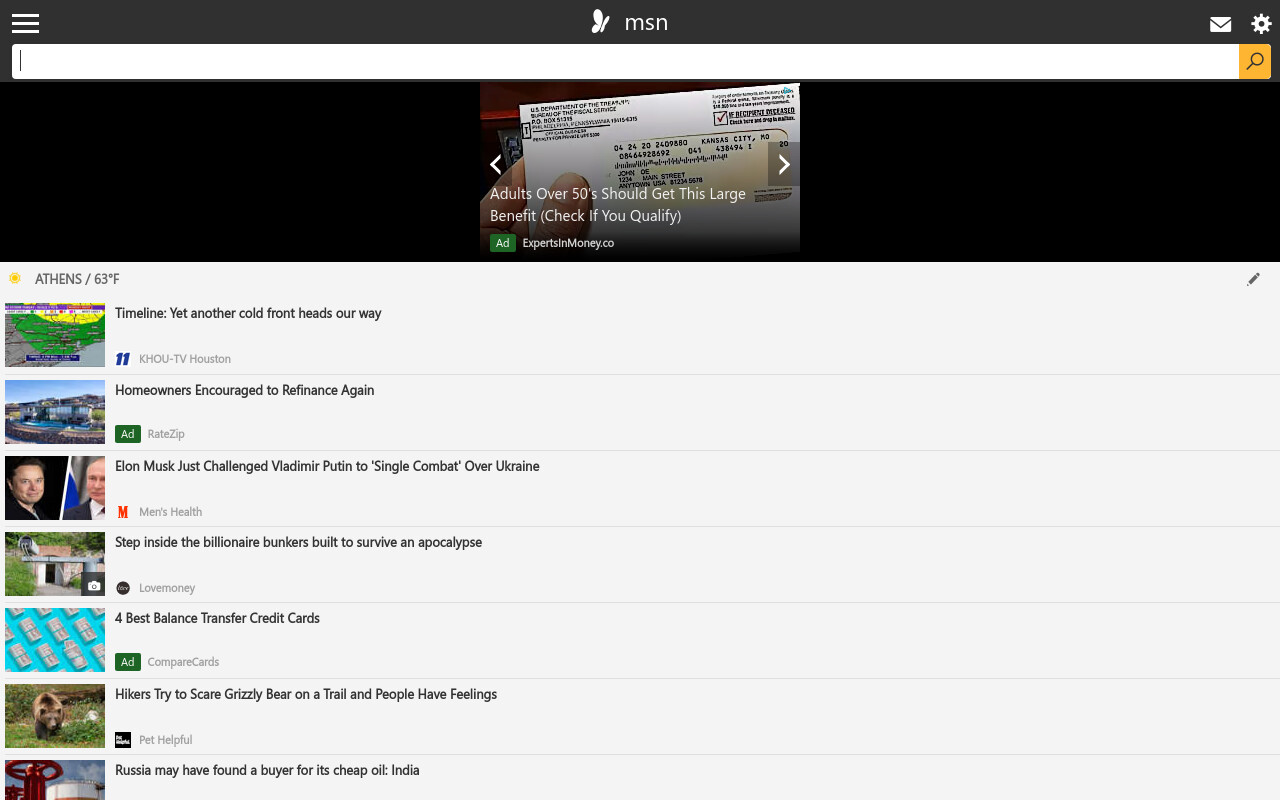Open the ATHENS / 63°F weather link
This screenshot has height=800, width=1280.
pyautogui.click(x=77, y=279)
